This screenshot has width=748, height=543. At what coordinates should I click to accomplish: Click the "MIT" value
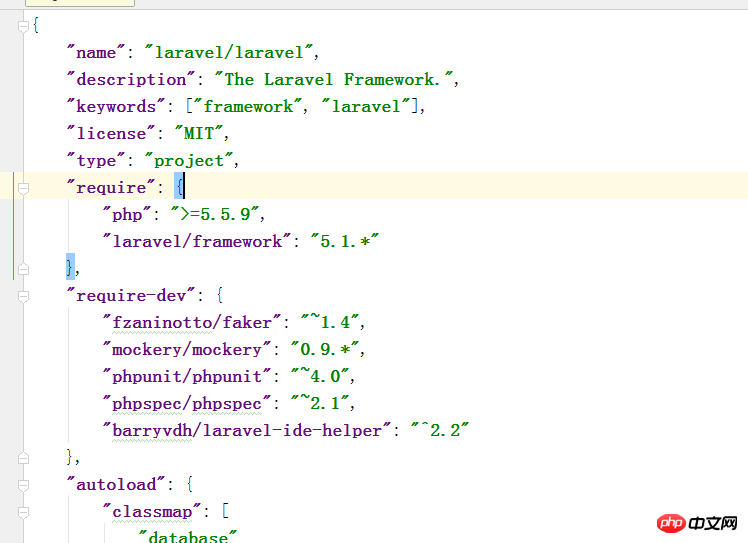tap(199, 133)
